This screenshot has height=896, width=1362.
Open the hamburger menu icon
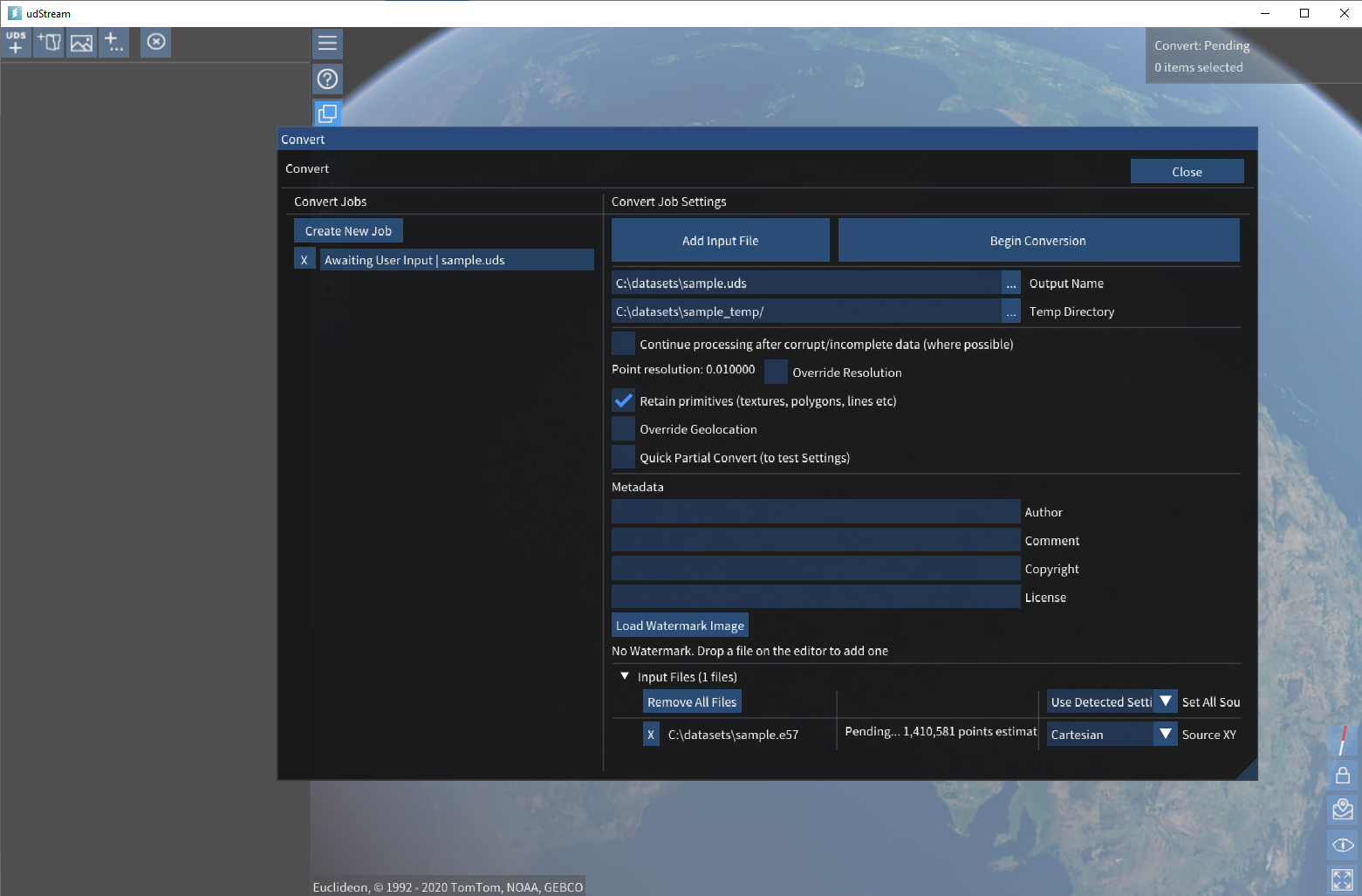point(328,44)
